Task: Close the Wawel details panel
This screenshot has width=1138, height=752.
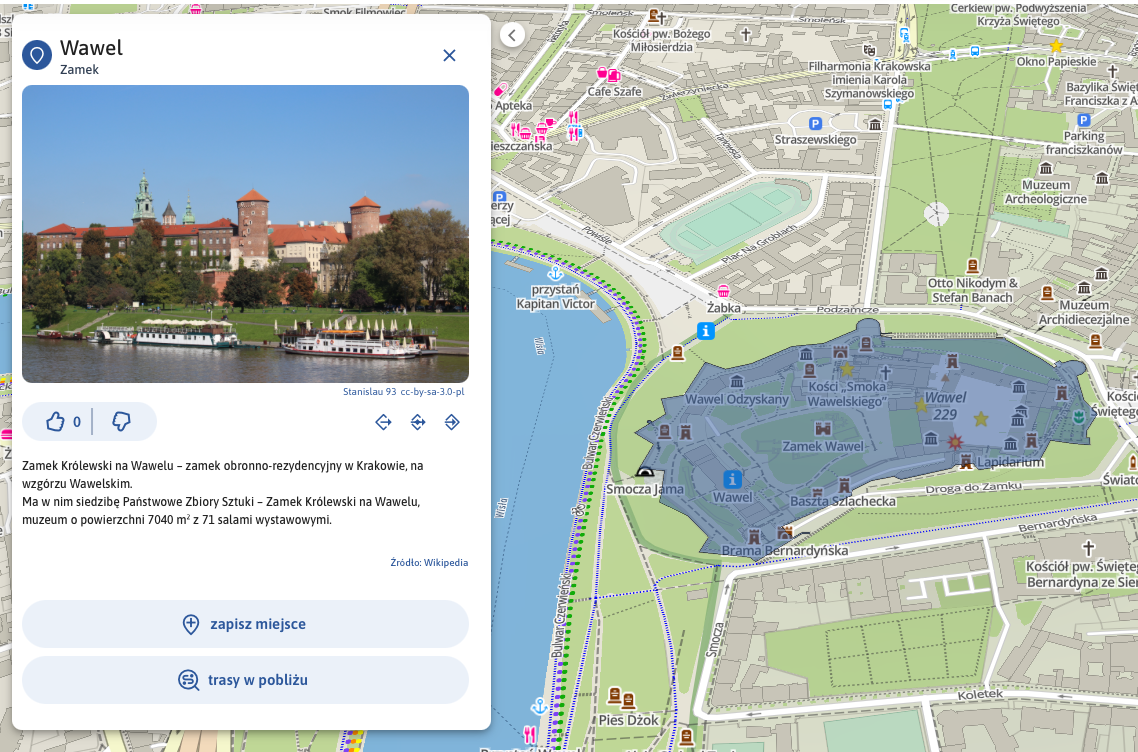Action: pyautogui.click(x=449, y=56)
